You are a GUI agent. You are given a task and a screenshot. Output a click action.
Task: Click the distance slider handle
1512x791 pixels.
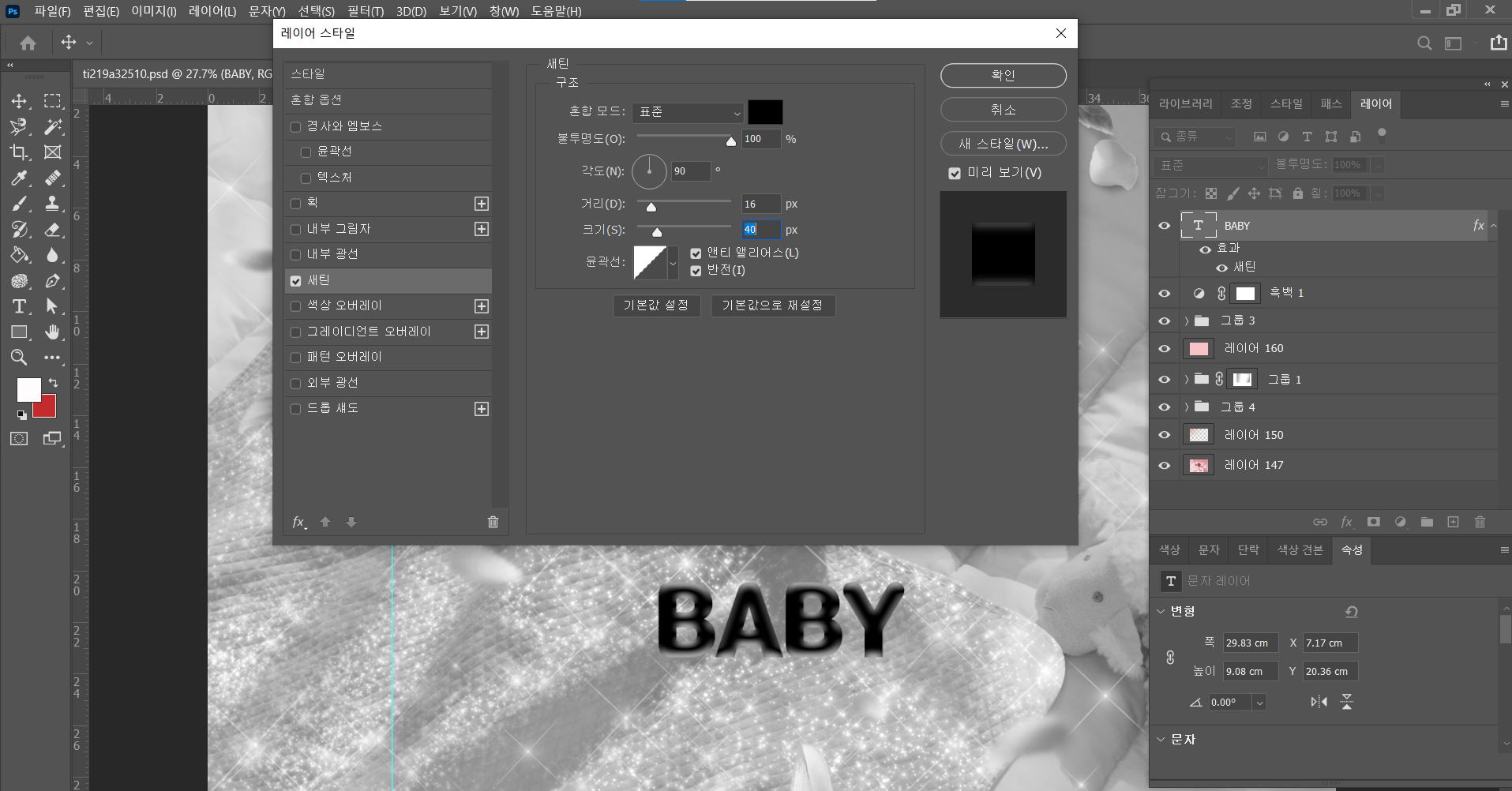[651, 207]
